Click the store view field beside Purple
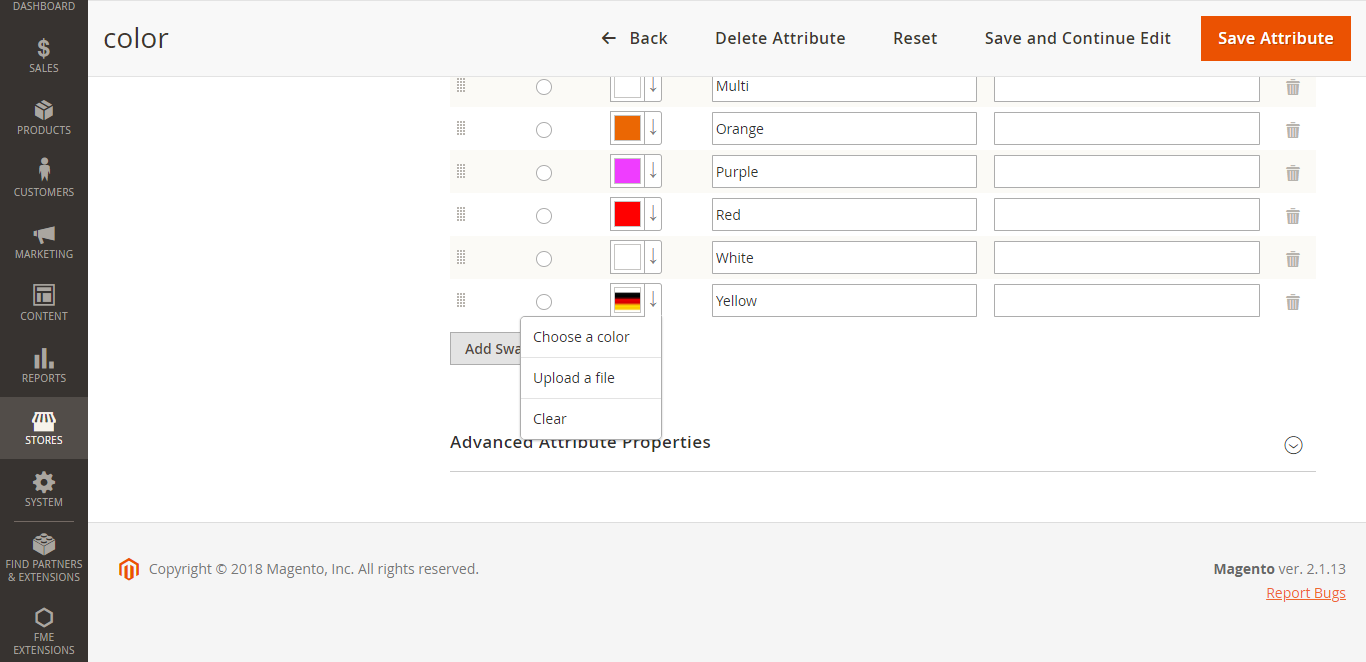 pyautogui.click(x=1127, y=172)
